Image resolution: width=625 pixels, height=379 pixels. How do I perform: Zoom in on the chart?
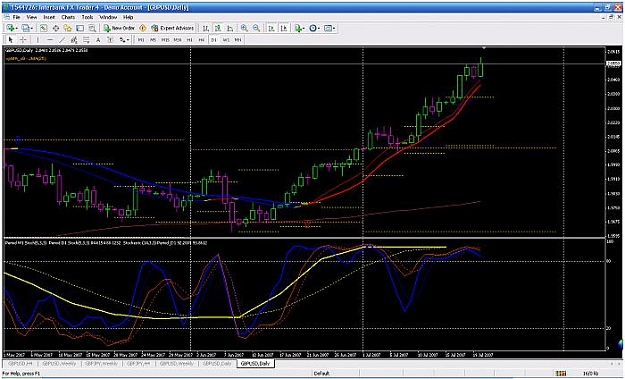point(244,28)
